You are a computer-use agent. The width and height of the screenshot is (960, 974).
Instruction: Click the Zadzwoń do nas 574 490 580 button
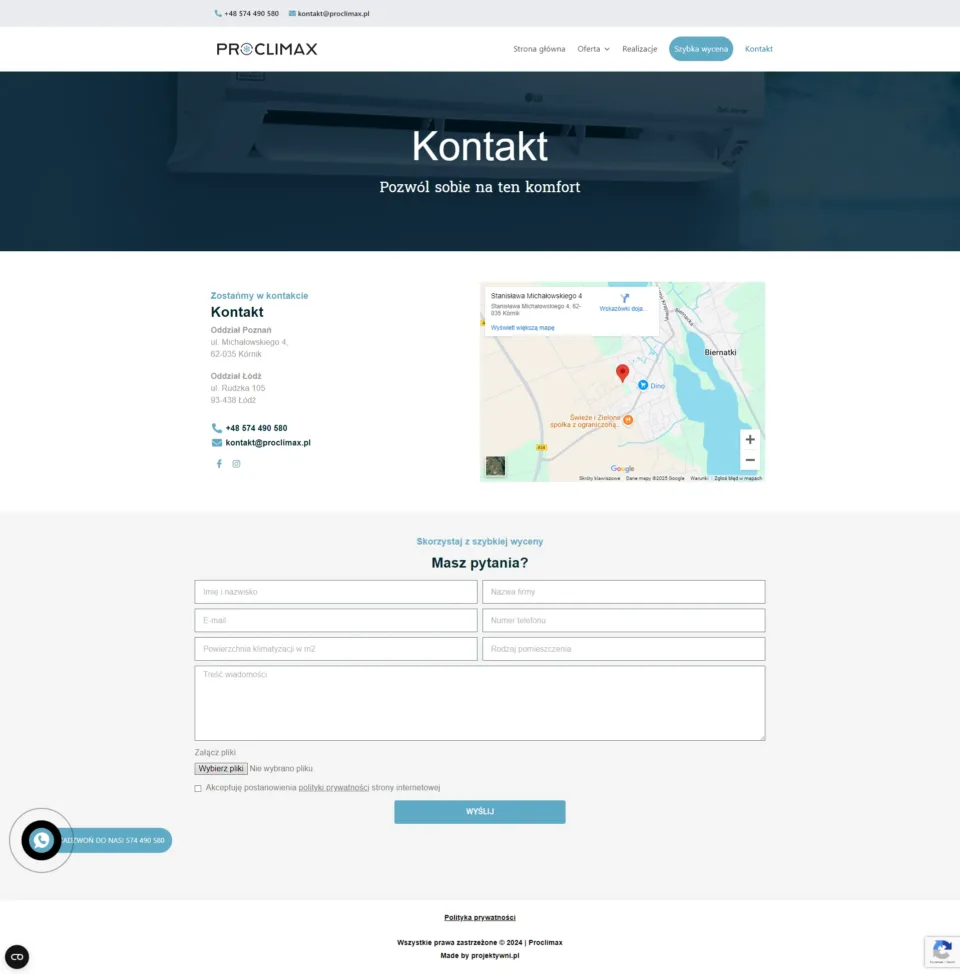click(x=115, y=840)
